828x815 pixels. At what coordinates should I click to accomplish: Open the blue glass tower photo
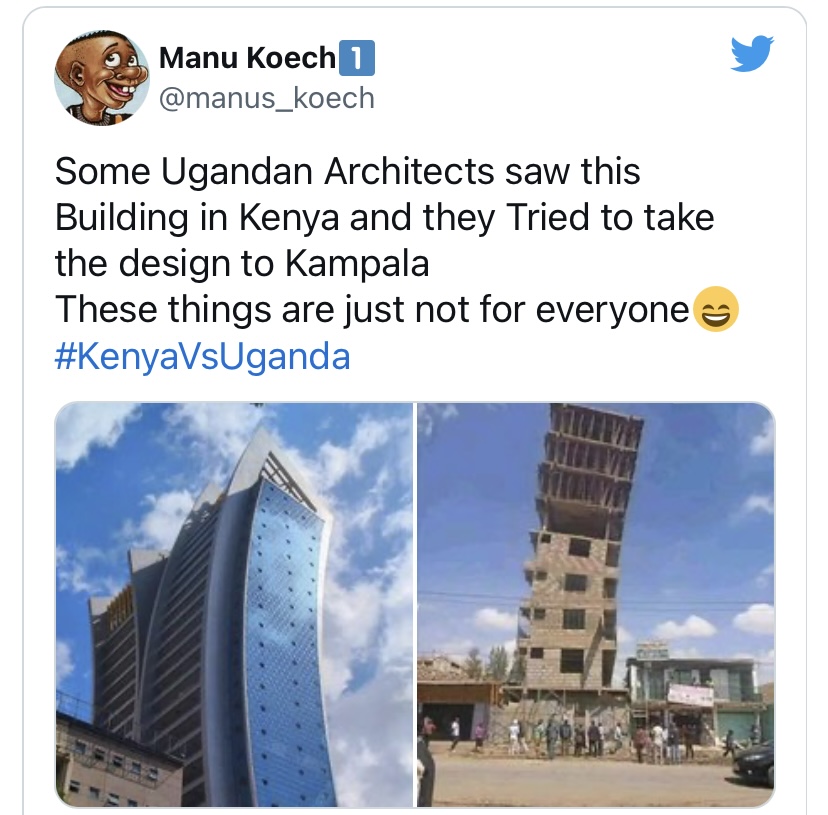234,604
